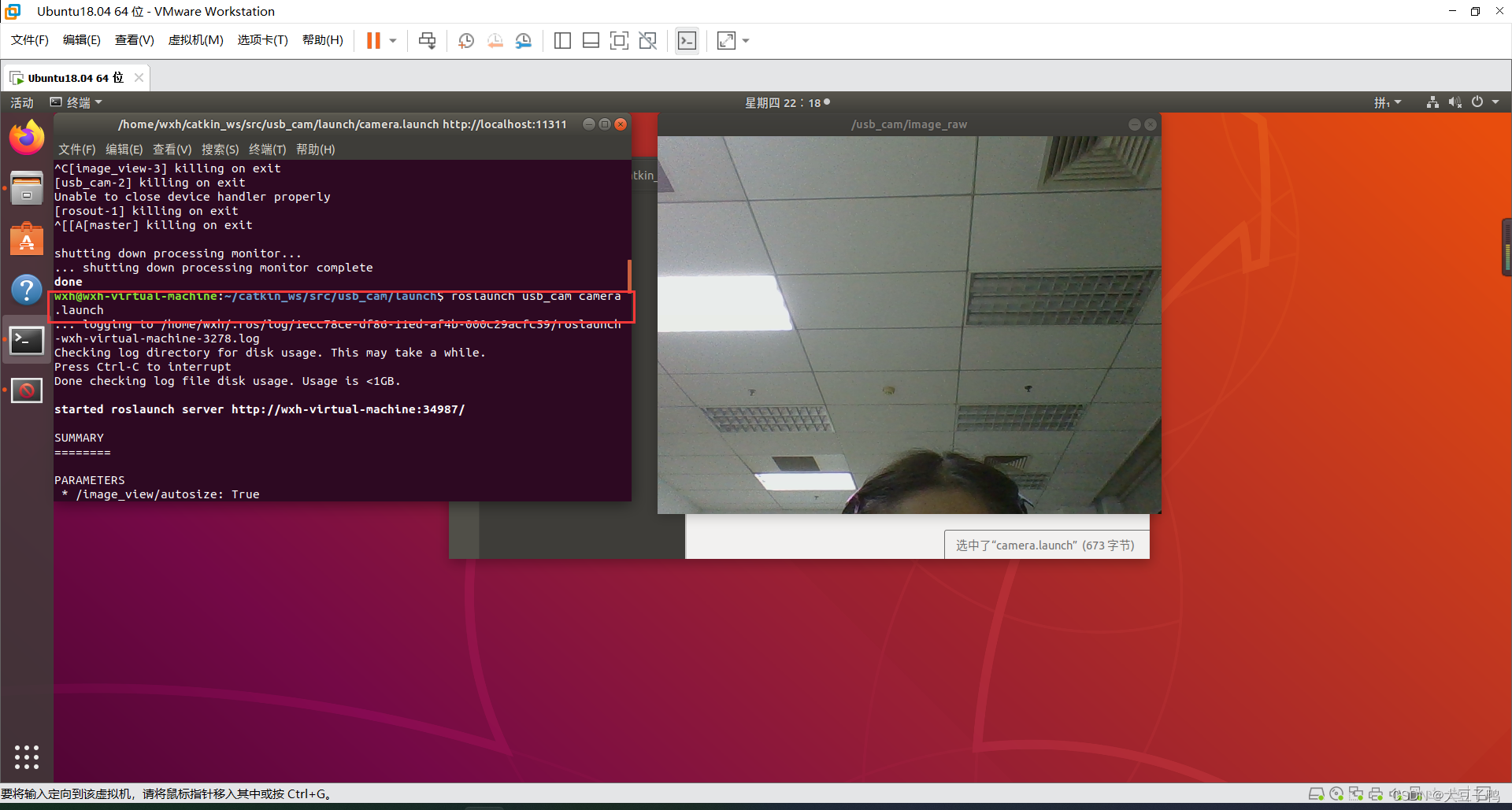Viewport: 1512px width, 810px height.
Task: Click the roslaunch server URL text in terminal
Action: tap(348, 409)
